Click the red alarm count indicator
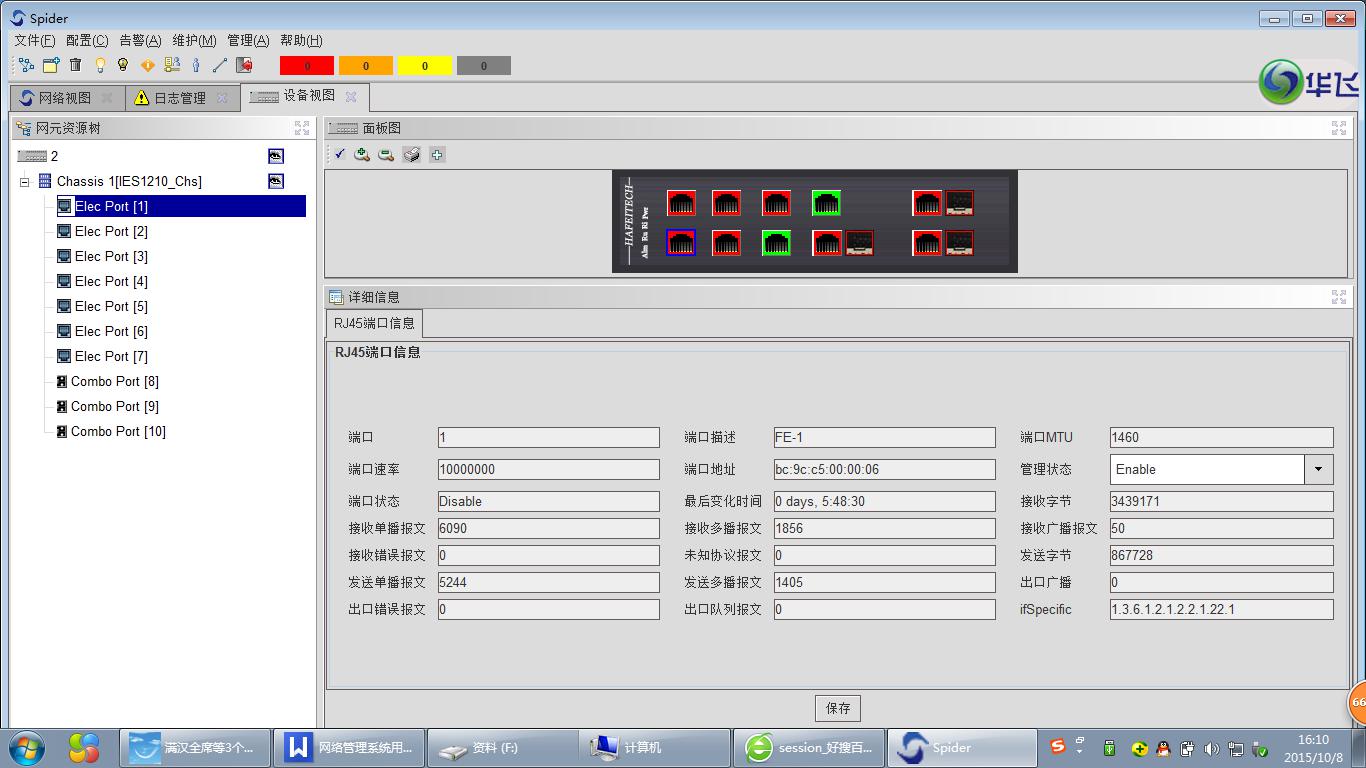Screen dimensions: 1366x768 pyautogui.click(x=306, y=66)
